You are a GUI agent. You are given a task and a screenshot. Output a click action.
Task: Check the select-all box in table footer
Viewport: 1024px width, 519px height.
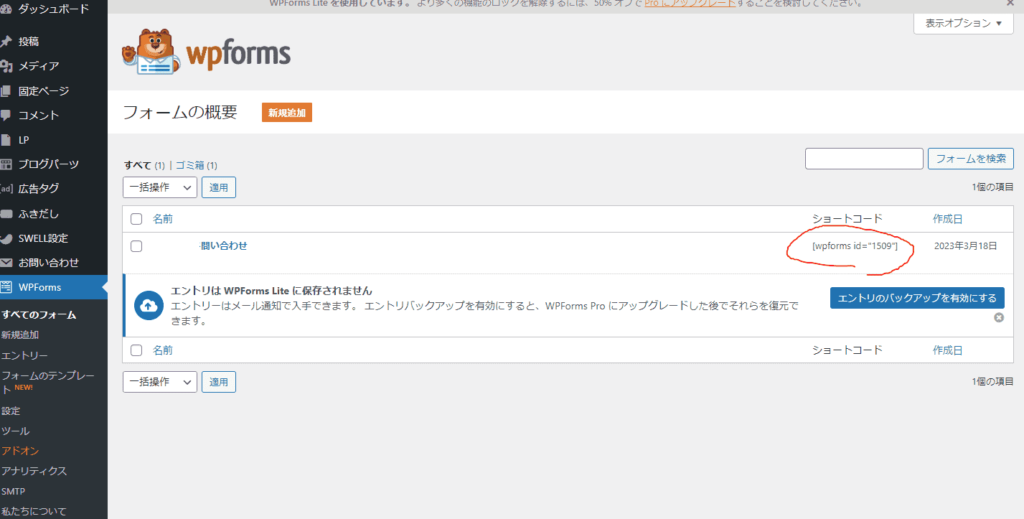(x=136, y=350)
